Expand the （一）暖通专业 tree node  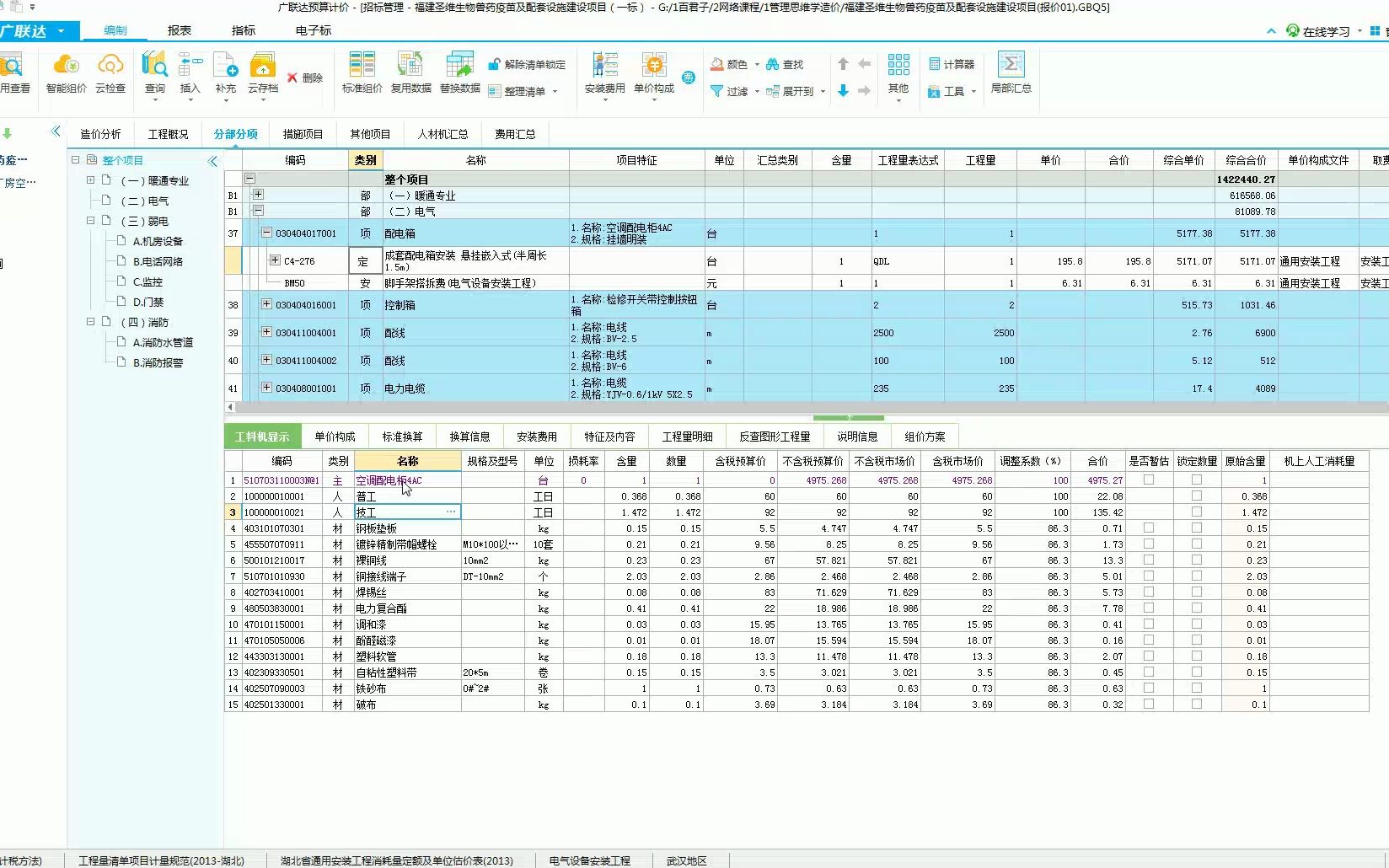pyautogui.click(x=90, y=180)
